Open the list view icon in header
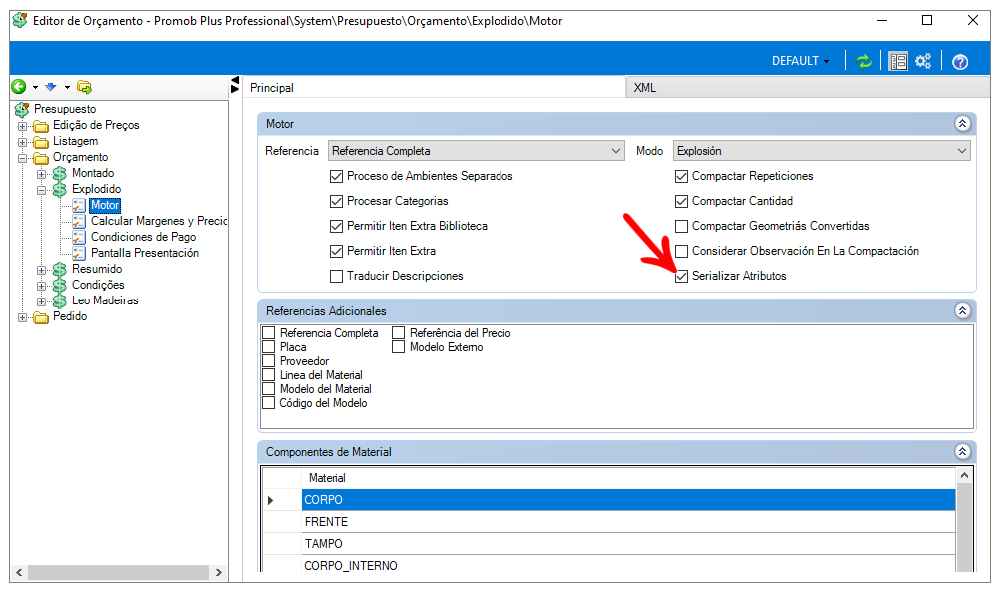Image resolution: width=1002 pixels, height=593 pixels. 898,61
